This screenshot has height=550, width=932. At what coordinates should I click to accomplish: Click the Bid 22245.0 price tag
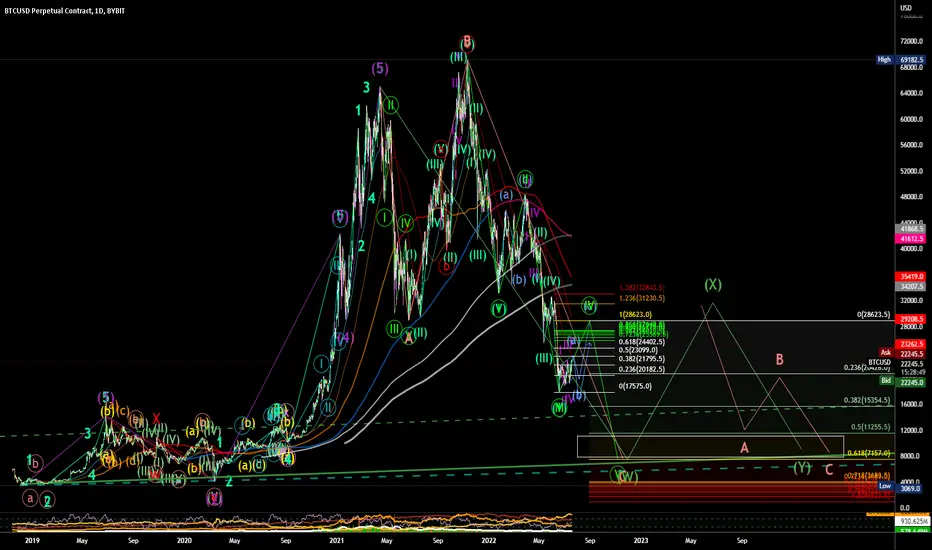(902, 382)
